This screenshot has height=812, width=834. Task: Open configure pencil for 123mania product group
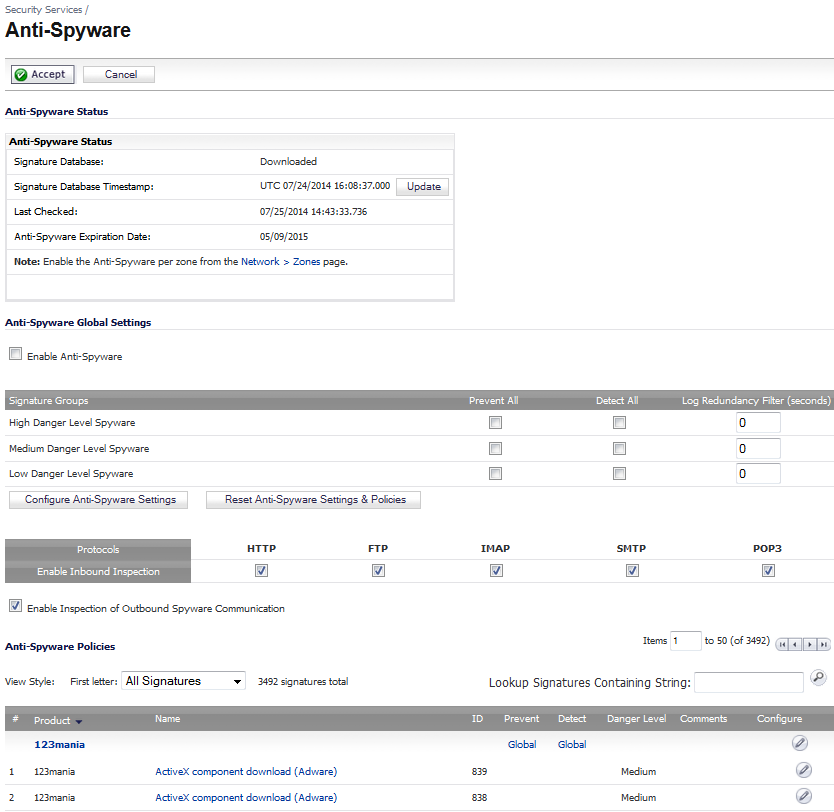(x=799, y=743)
